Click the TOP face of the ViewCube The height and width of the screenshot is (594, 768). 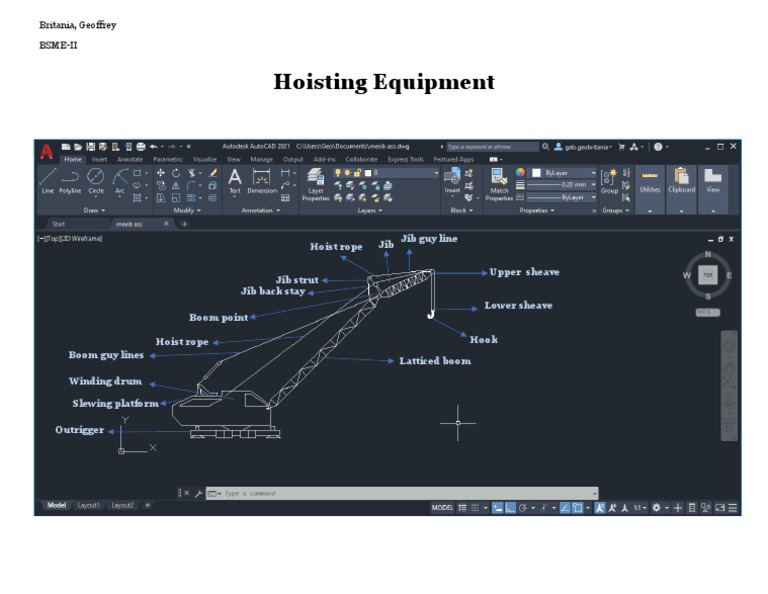coord(708,275)
